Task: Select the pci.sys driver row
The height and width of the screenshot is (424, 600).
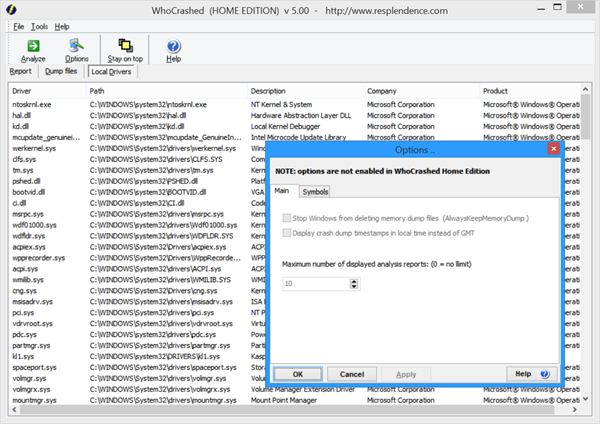Action: point(138,313)
